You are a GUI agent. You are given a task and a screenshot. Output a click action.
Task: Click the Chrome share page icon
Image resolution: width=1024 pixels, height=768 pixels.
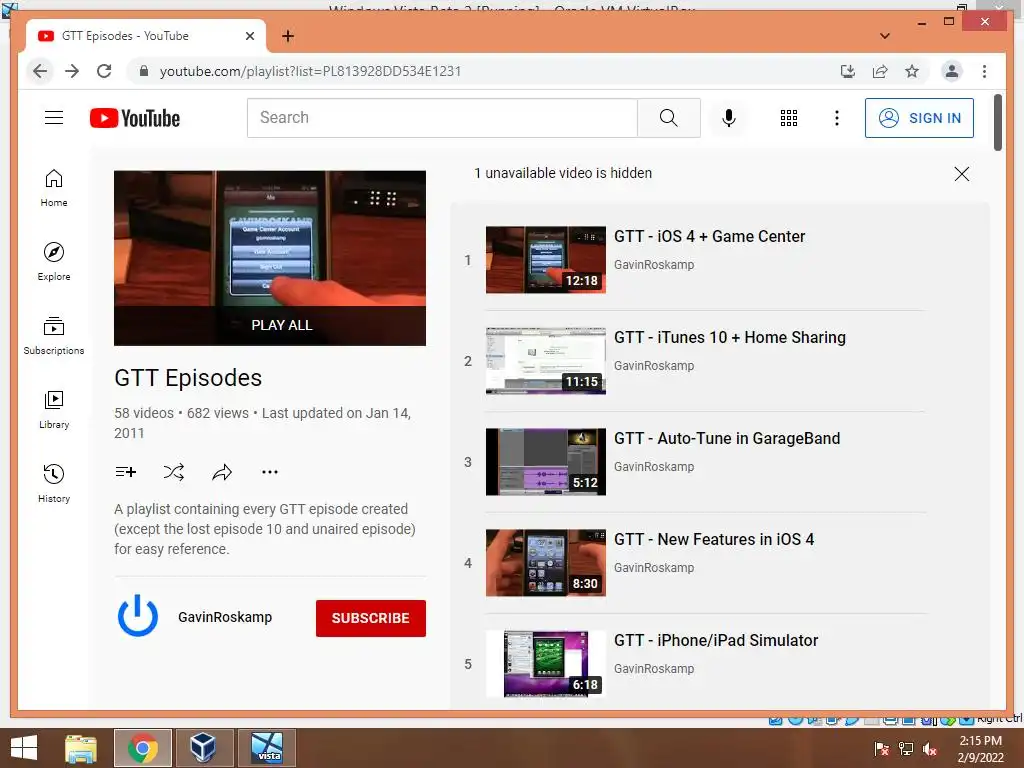point(880,71)
